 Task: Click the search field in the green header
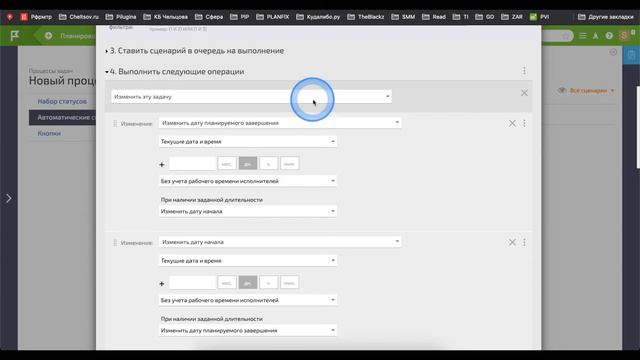click(557, 36)
